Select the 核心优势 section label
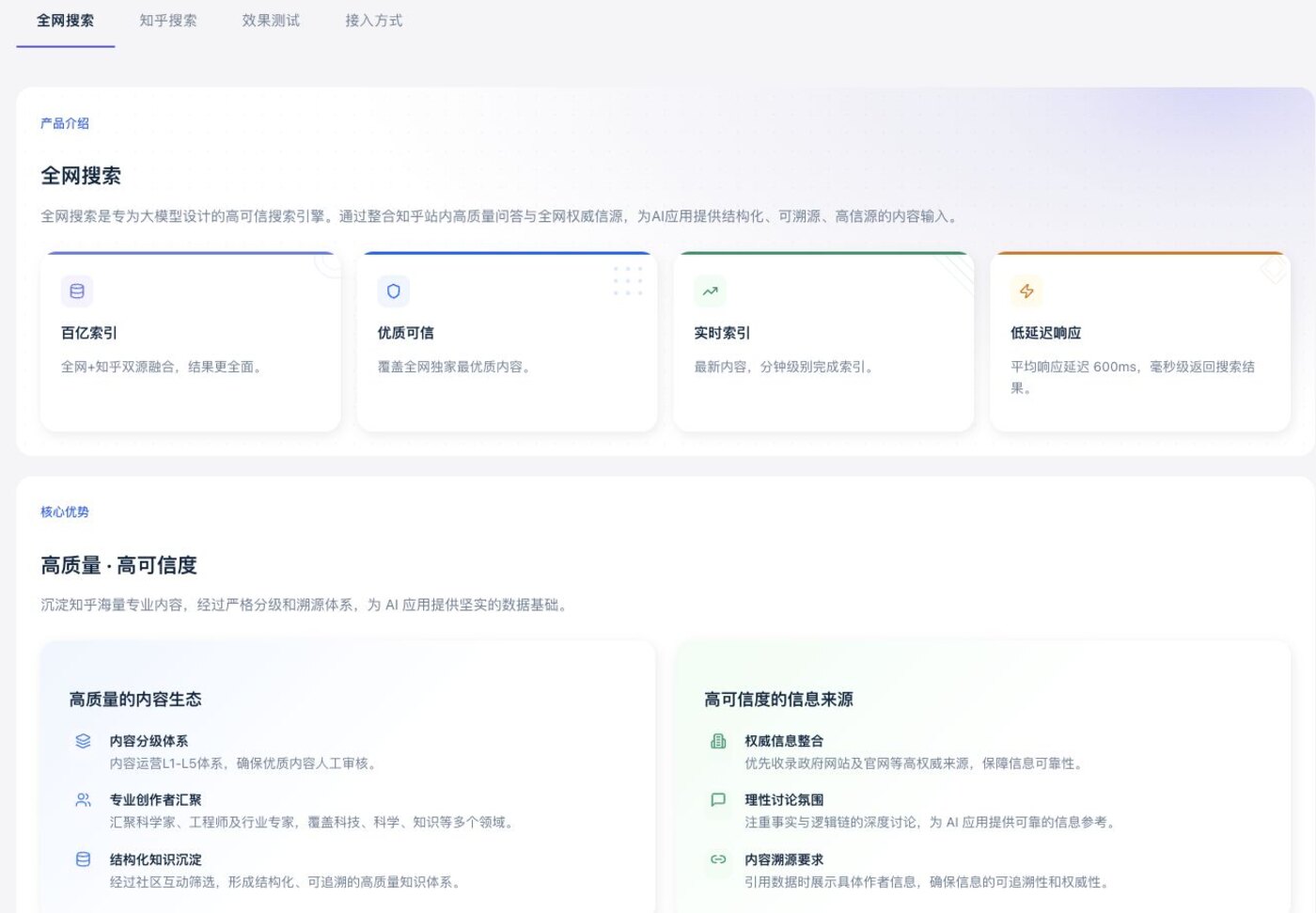Screen dimensions: 1316x913 (x=65, y=512)
